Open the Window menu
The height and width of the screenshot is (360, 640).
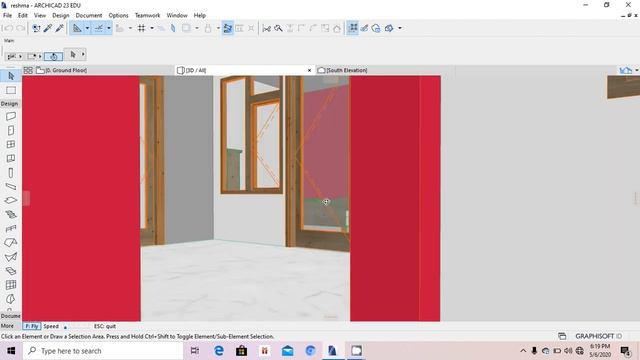[x=177, y=15]
